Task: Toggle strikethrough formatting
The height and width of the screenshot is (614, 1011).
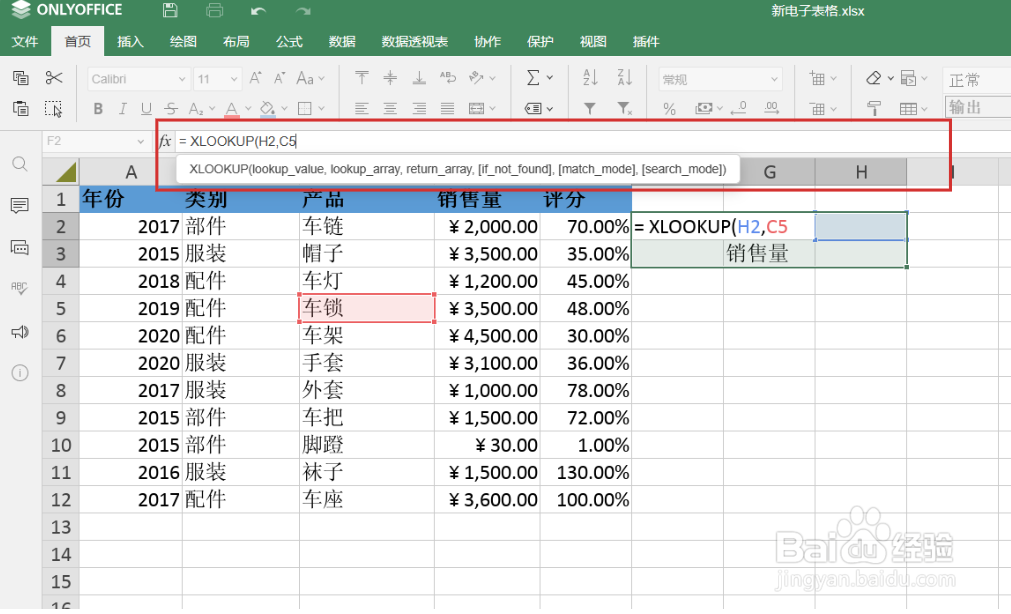Action: tap(171, 108)
